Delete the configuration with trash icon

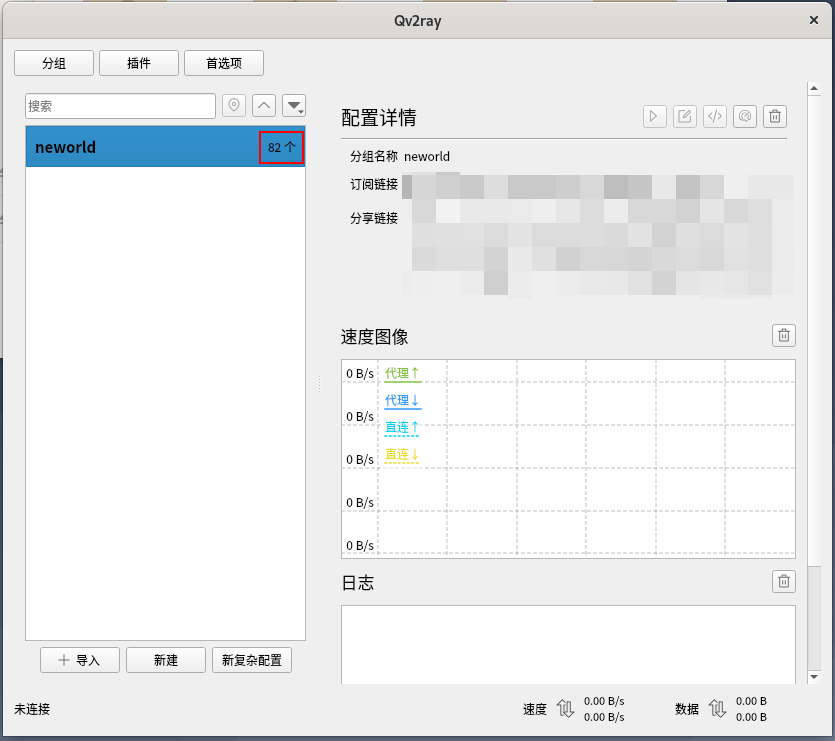tap(775, 116)
